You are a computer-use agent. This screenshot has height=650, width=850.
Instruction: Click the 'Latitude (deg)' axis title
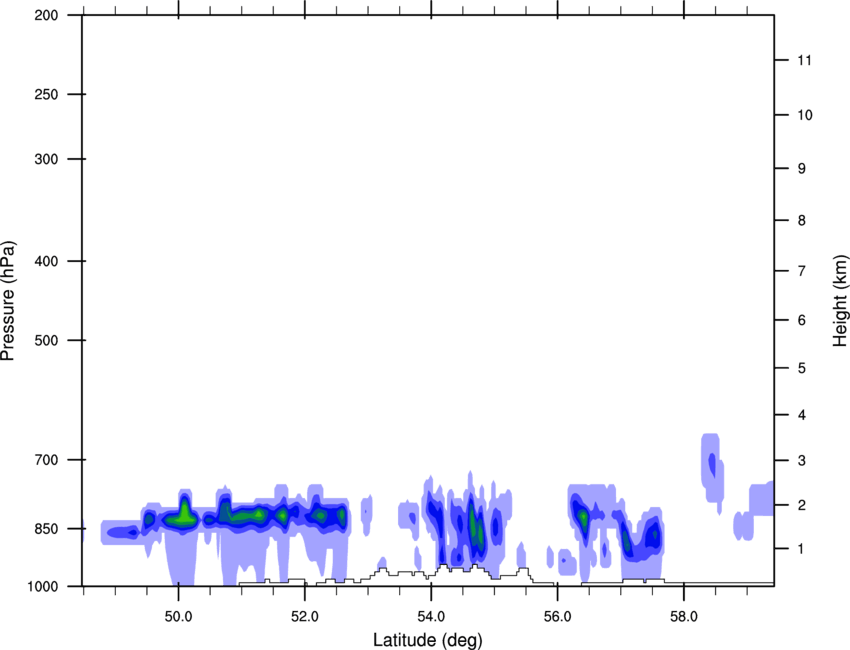tap(428, 640)
